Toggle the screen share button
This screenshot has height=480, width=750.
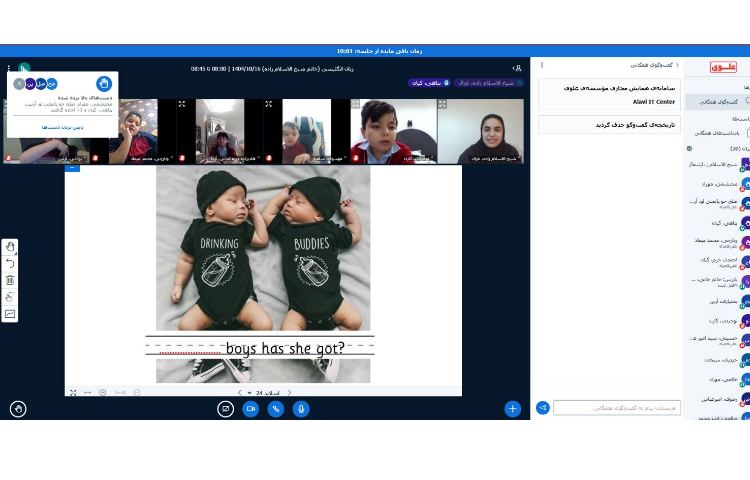coord(226,408)
